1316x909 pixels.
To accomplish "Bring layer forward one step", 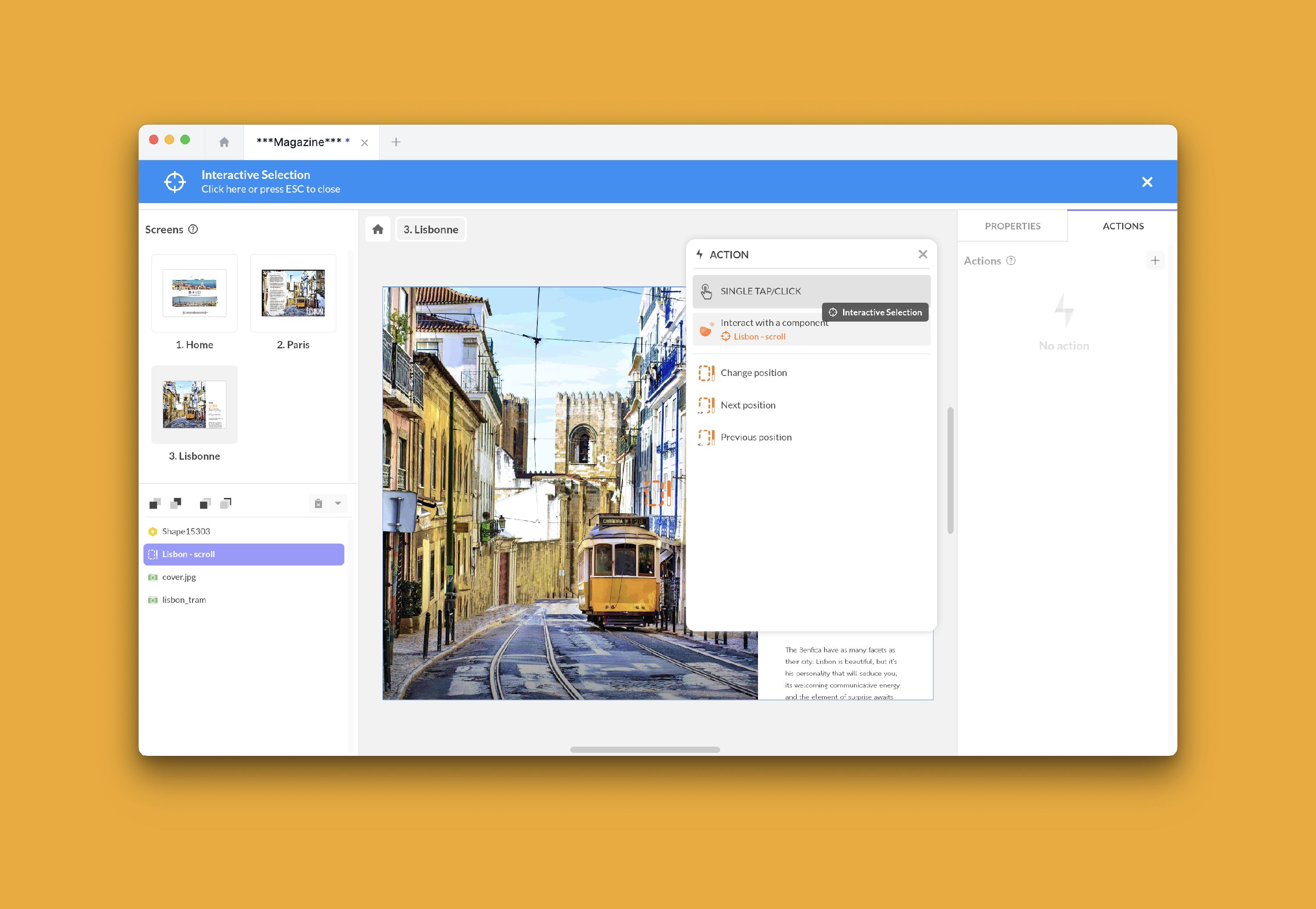I will tap(155, 504).
